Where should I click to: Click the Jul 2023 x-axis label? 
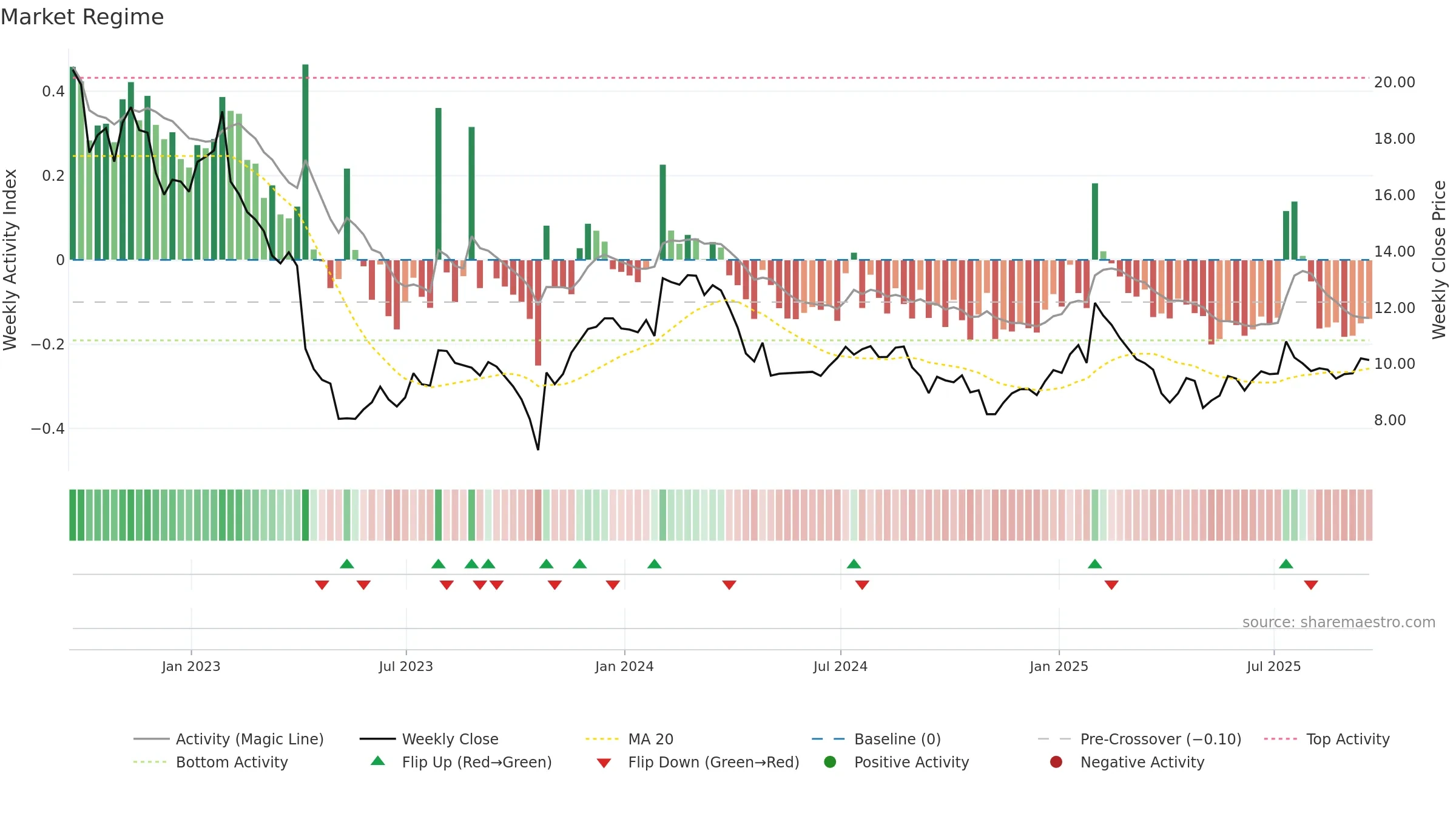click(x=406, y=667)
